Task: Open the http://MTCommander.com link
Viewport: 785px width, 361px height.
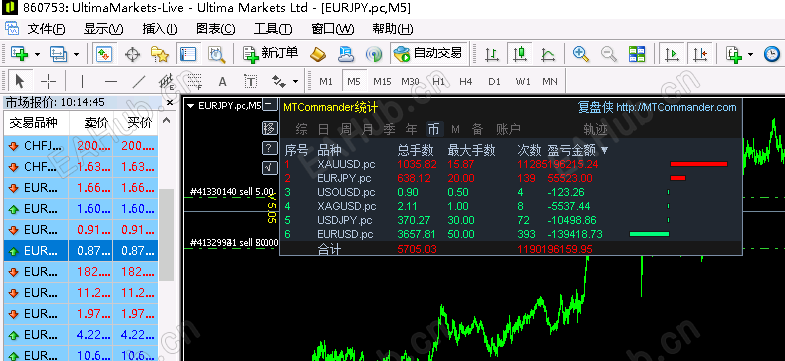Action: [x=676, y=107]
